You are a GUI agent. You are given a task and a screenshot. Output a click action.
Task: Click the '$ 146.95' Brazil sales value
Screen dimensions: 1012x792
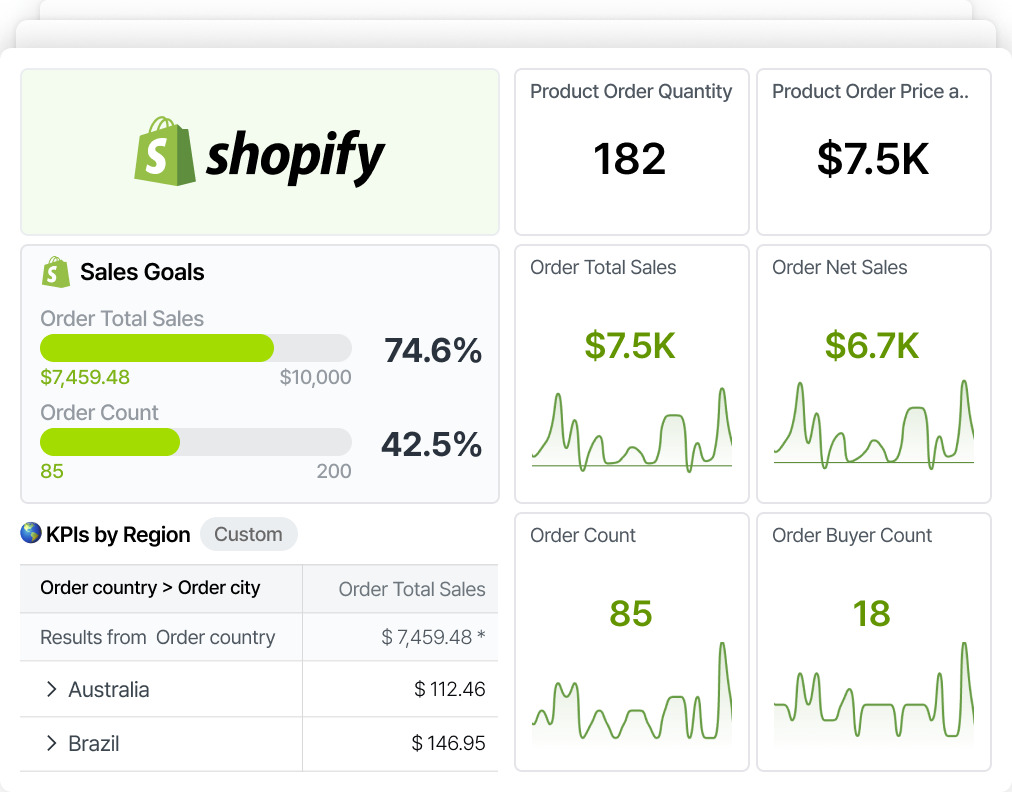click(448, 744)
